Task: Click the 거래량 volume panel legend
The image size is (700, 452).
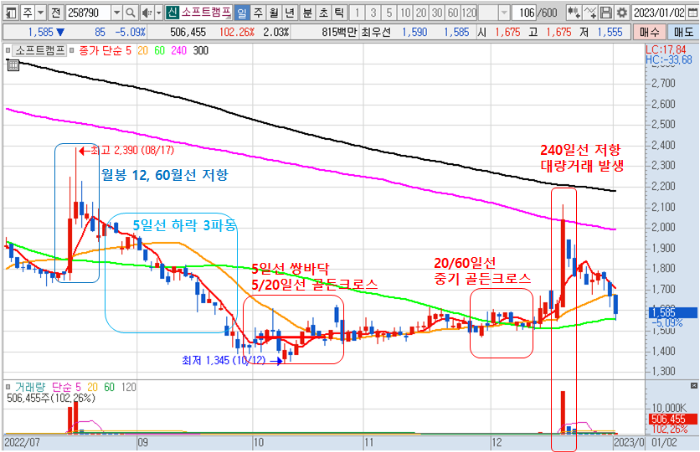Action: click(30, 387)
